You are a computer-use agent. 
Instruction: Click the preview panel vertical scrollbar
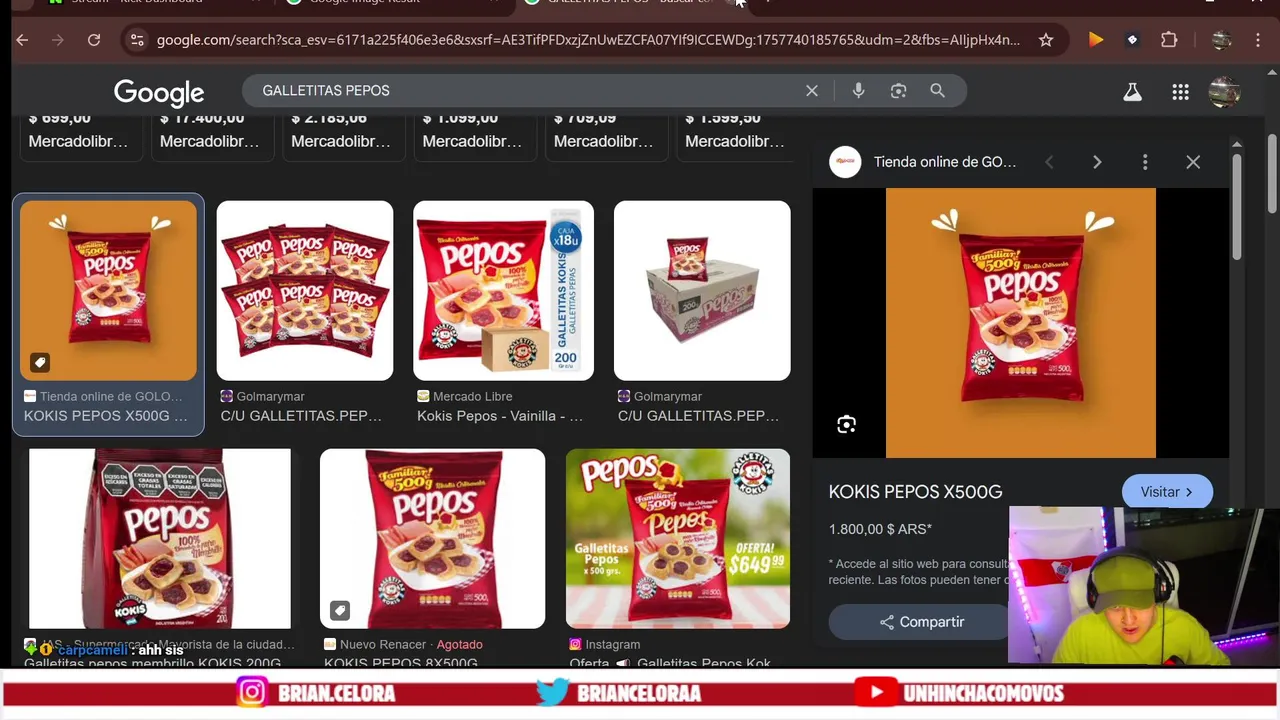click(1237, 205)
